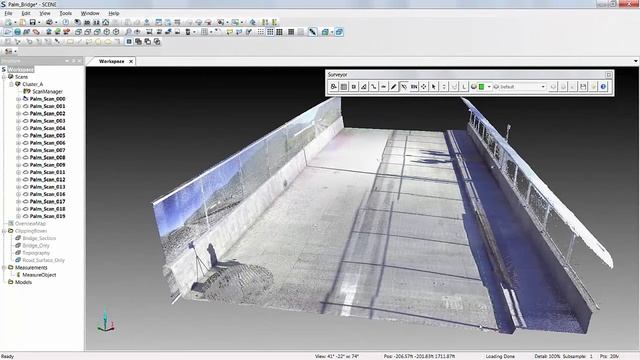Expand the Palm_Scan_000 tree node

(x=18, y=99)
